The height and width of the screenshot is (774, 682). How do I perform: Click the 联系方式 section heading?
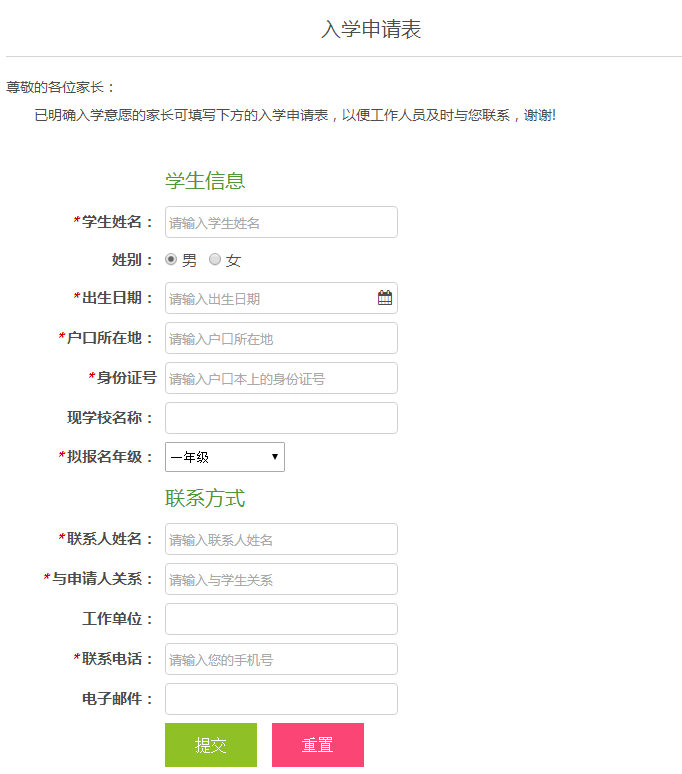(205, 498)
